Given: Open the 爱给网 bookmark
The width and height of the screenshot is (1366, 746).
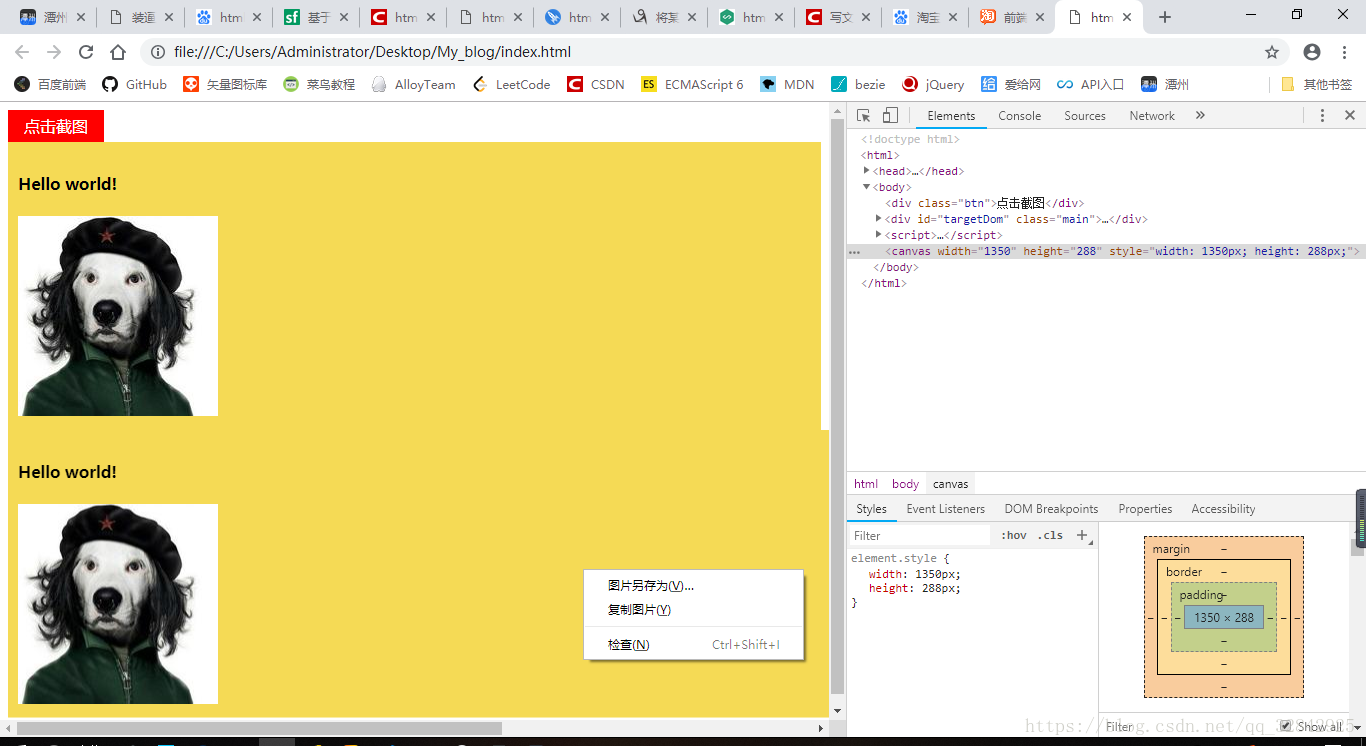Looking at the screenshot, I should pyautogui.click(x=1011, y=85).
